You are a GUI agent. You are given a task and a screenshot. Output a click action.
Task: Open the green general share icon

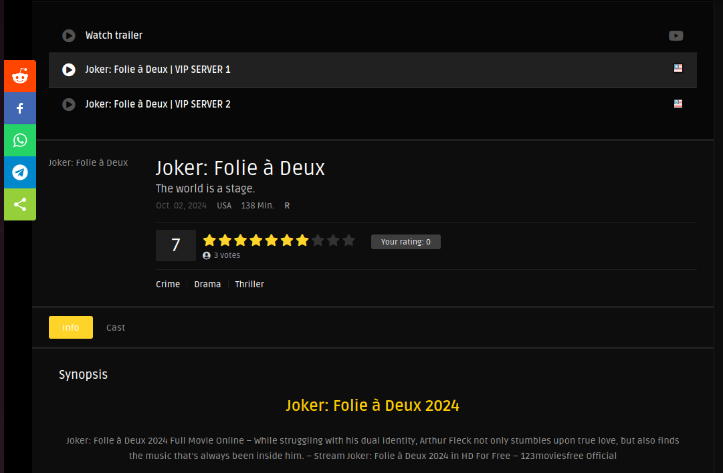pyautogui.click(x=19, y=204)
